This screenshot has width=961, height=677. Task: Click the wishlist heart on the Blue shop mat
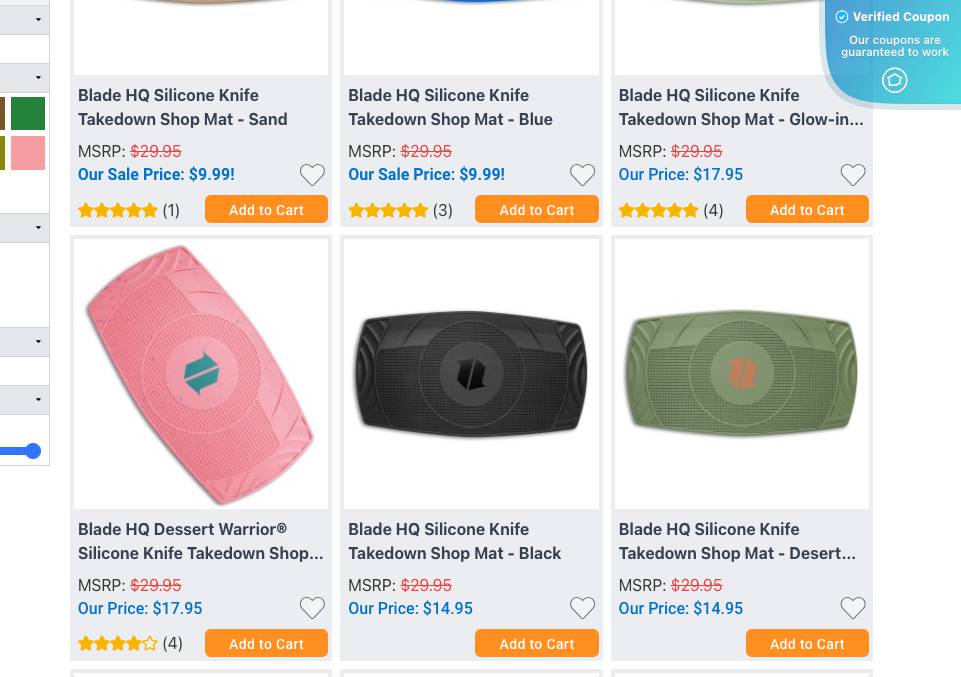pyautogui.click(x=582, y=175)
